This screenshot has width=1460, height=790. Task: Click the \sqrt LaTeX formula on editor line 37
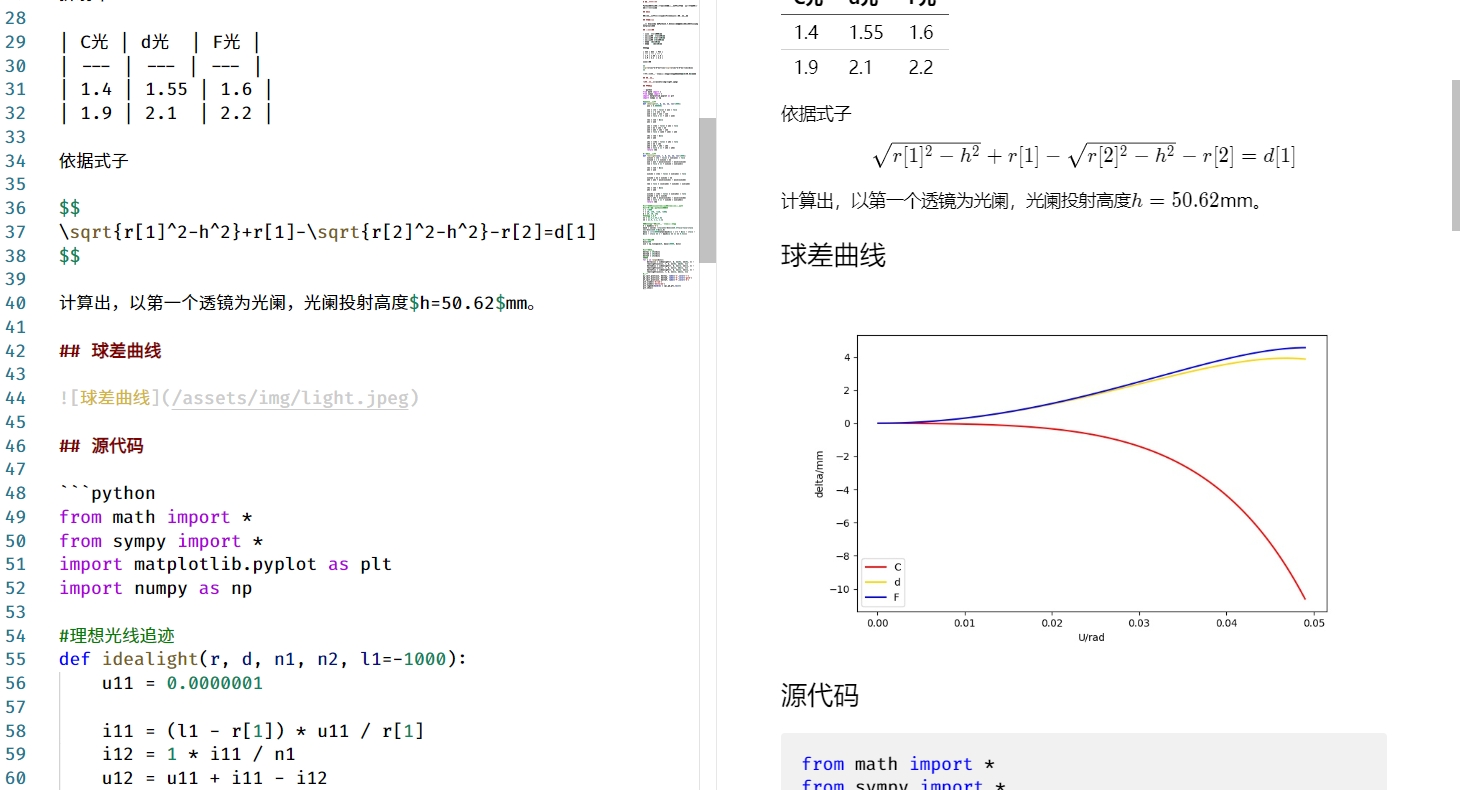click(x=328, y=232)
